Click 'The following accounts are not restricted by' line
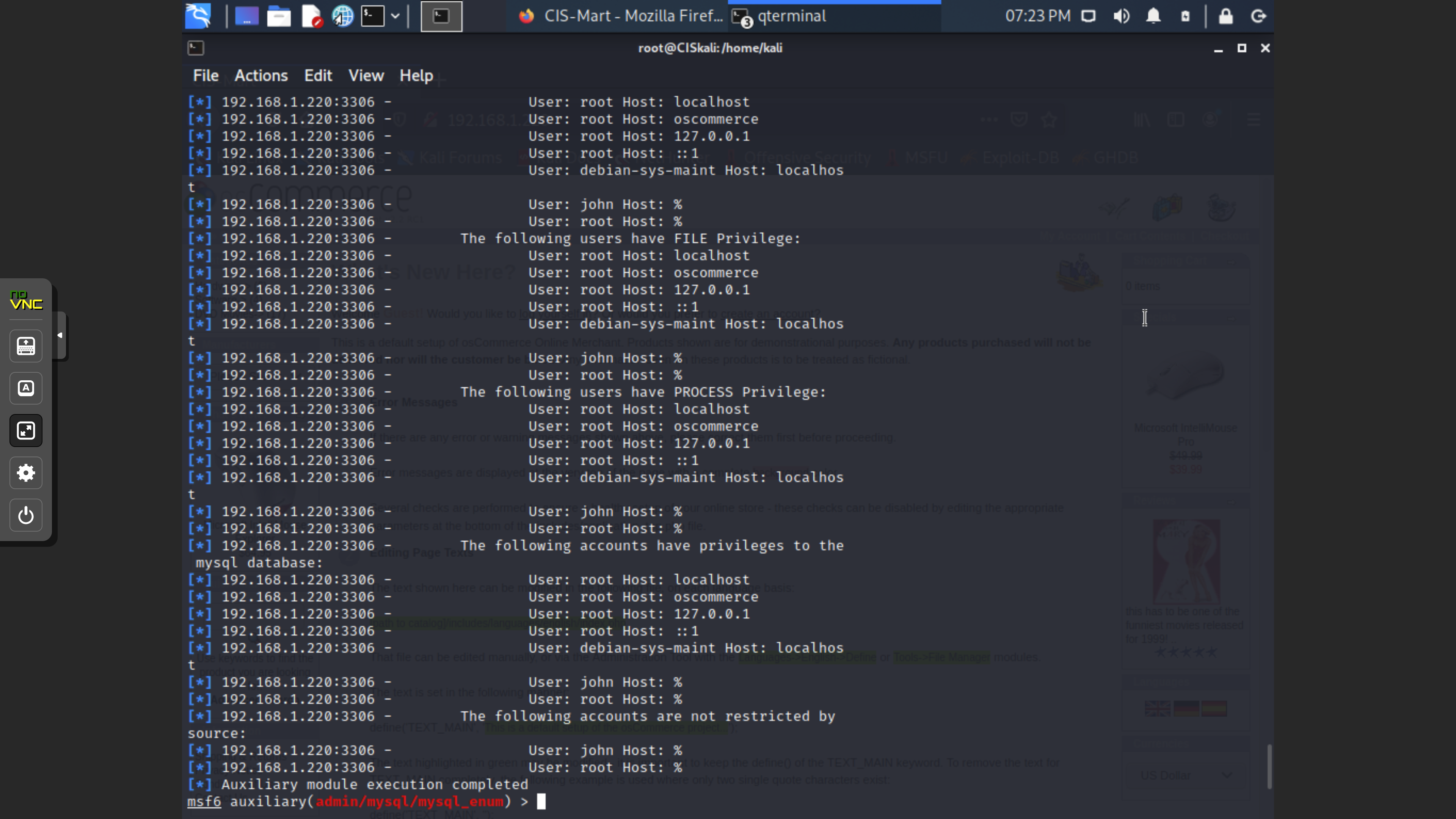Image resolution: width=1456 pixels, height=819 pixels. click(648, 716)
